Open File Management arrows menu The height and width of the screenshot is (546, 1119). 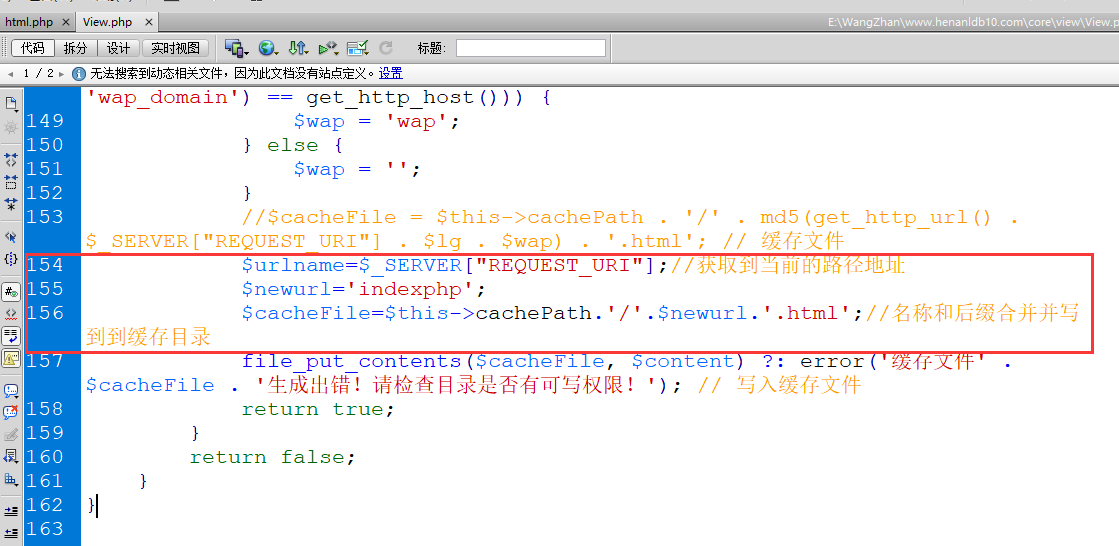pyautogui.click(x=298, y=49)
